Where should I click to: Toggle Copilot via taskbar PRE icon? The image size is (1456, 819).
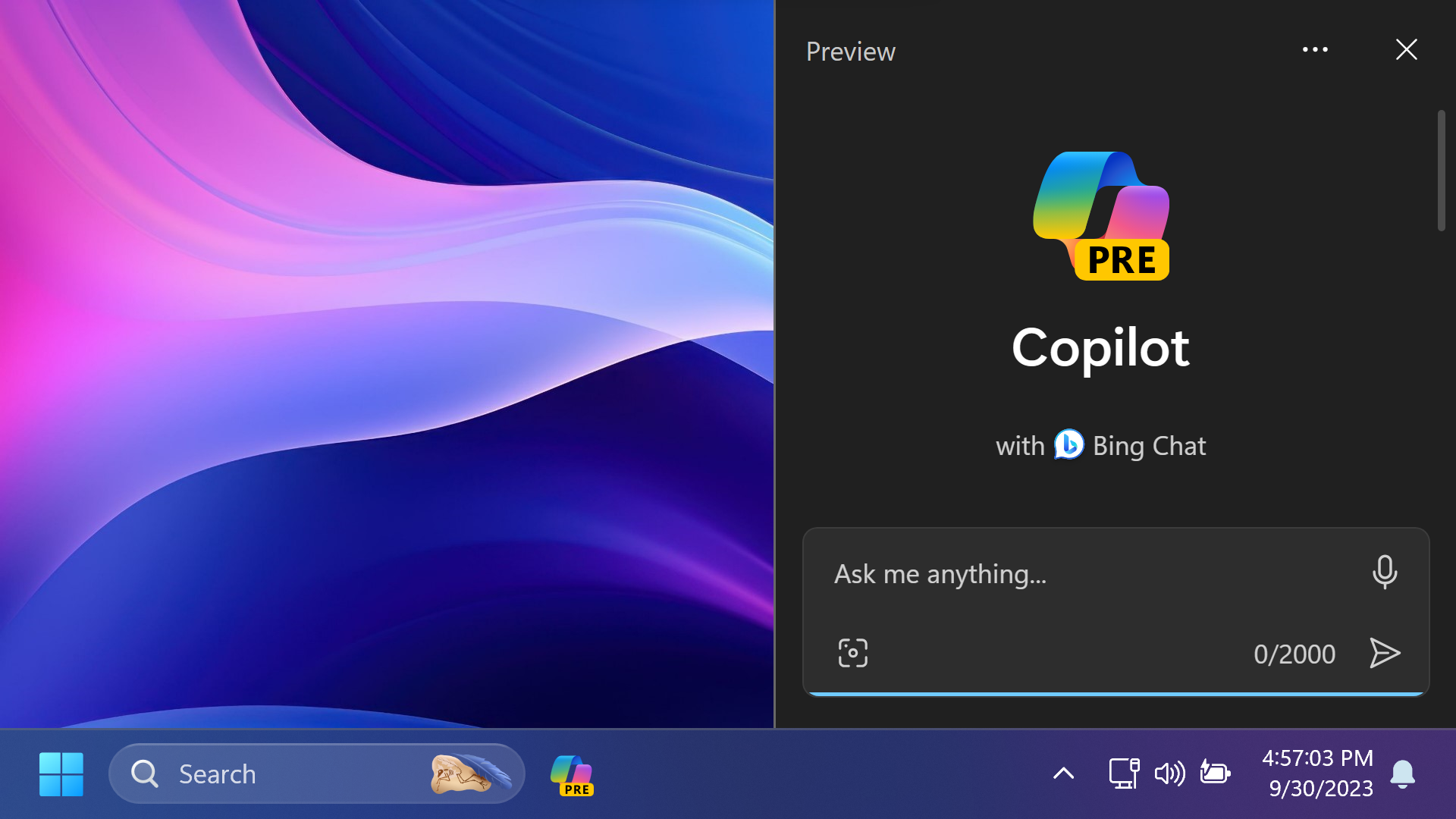572,775
